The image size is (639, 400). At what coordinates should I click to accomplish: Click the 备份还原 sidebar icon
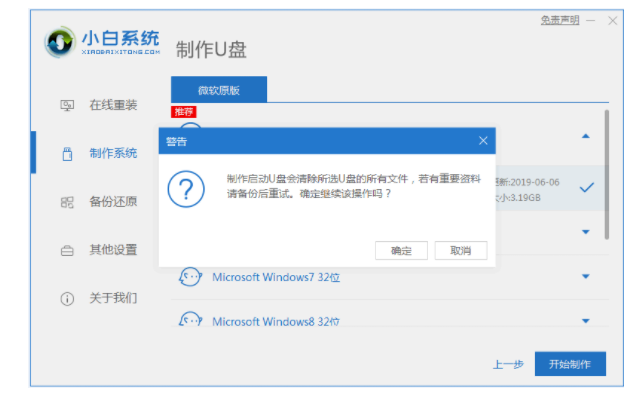pos(68,202)
